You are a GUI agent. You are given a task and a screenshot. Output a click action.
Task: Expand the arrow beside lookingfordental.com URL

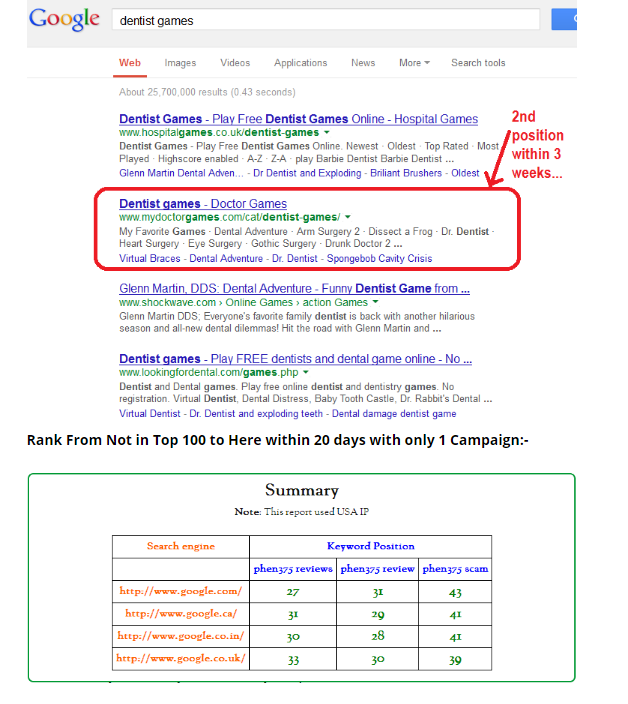click(306, 373)
